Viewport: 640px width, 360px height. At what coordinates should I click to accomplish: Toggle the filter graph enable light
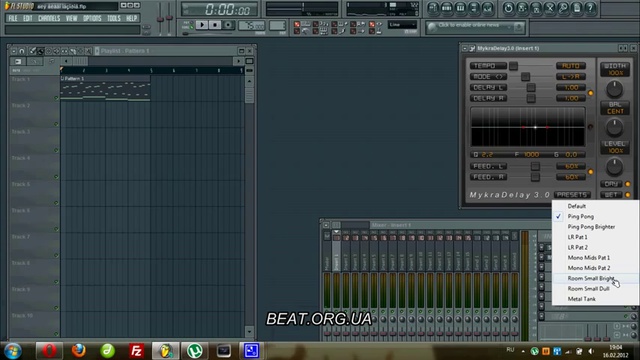tap(590, 127)
